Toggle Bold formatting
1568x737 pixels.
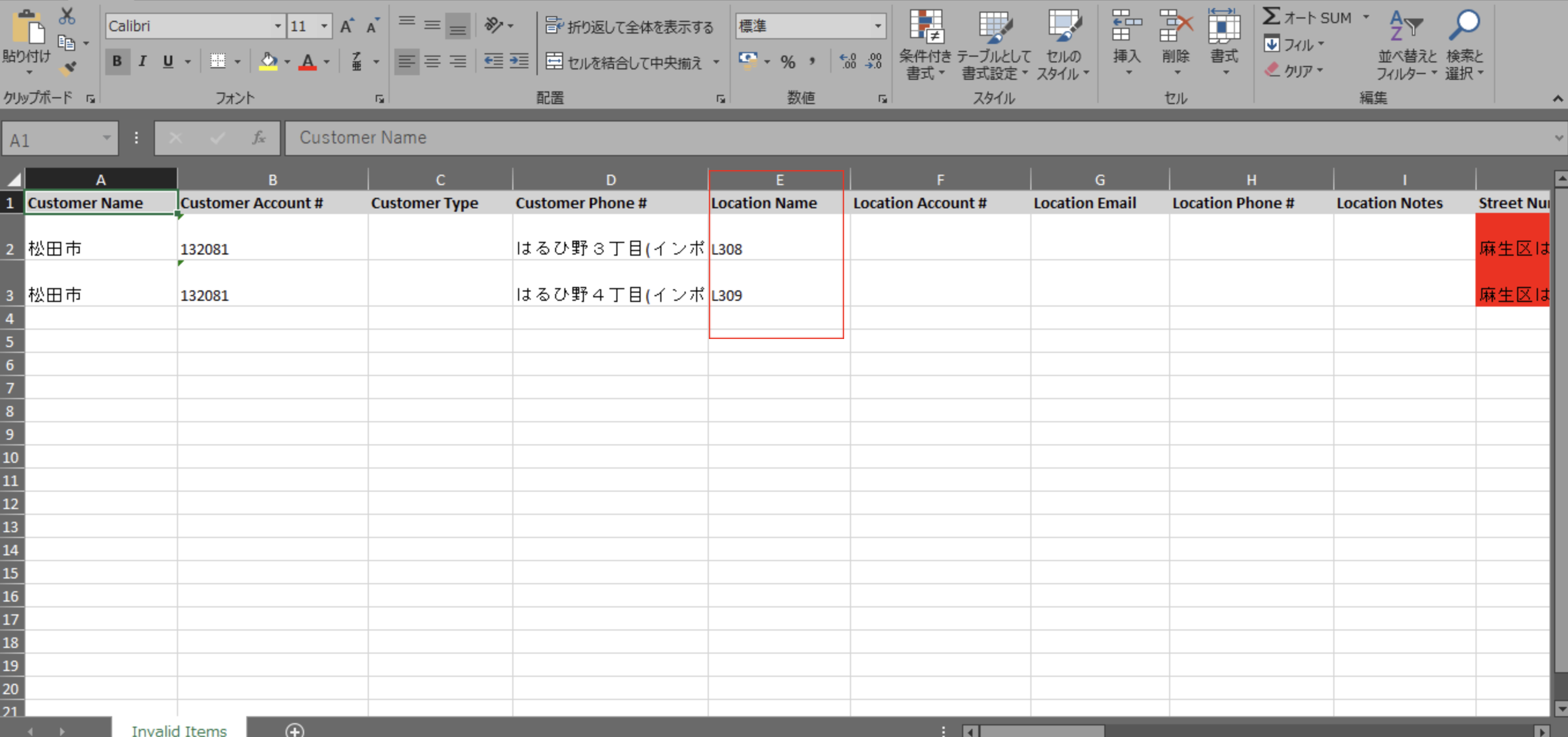117,61
